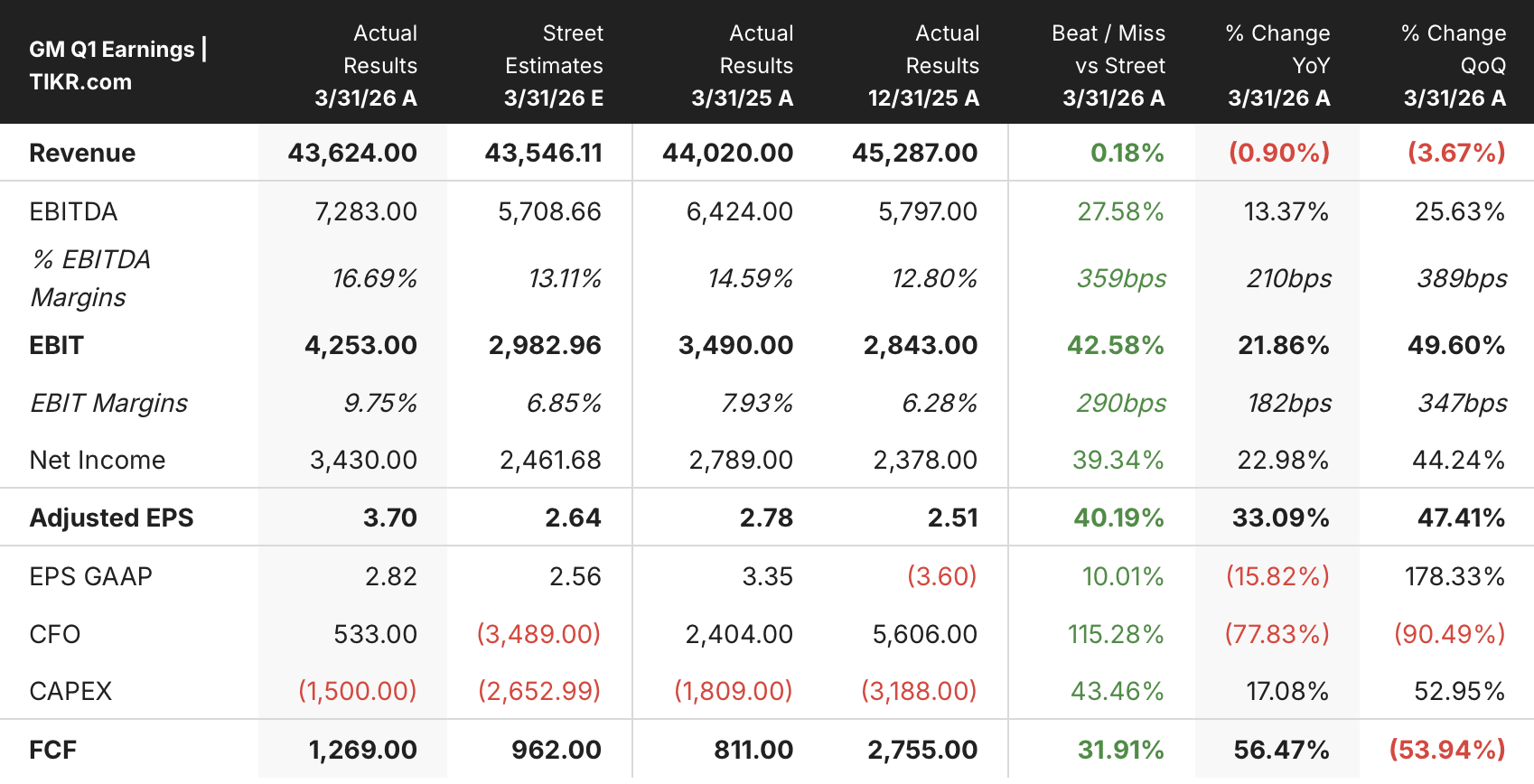
Task: Click the revenue YoY change (0.90%)
Action: [x=1279, y=153]
